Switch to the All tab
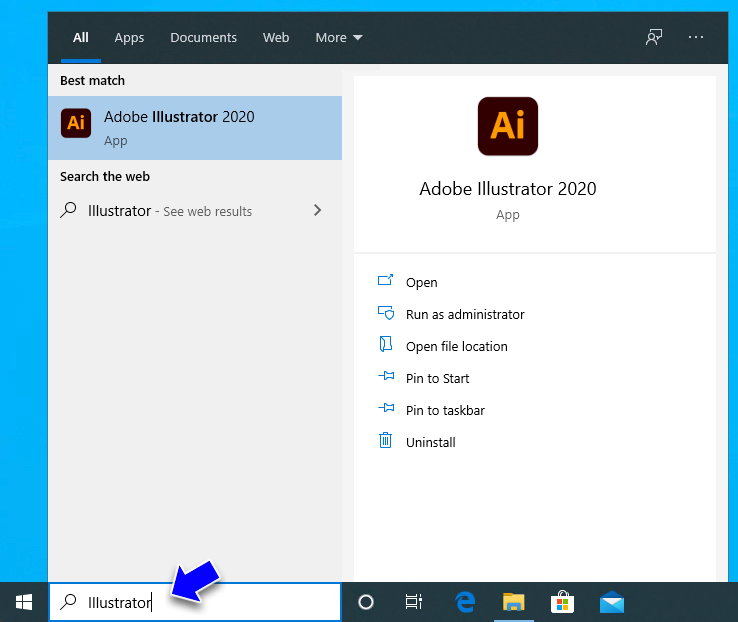 (x=80, y=38)
